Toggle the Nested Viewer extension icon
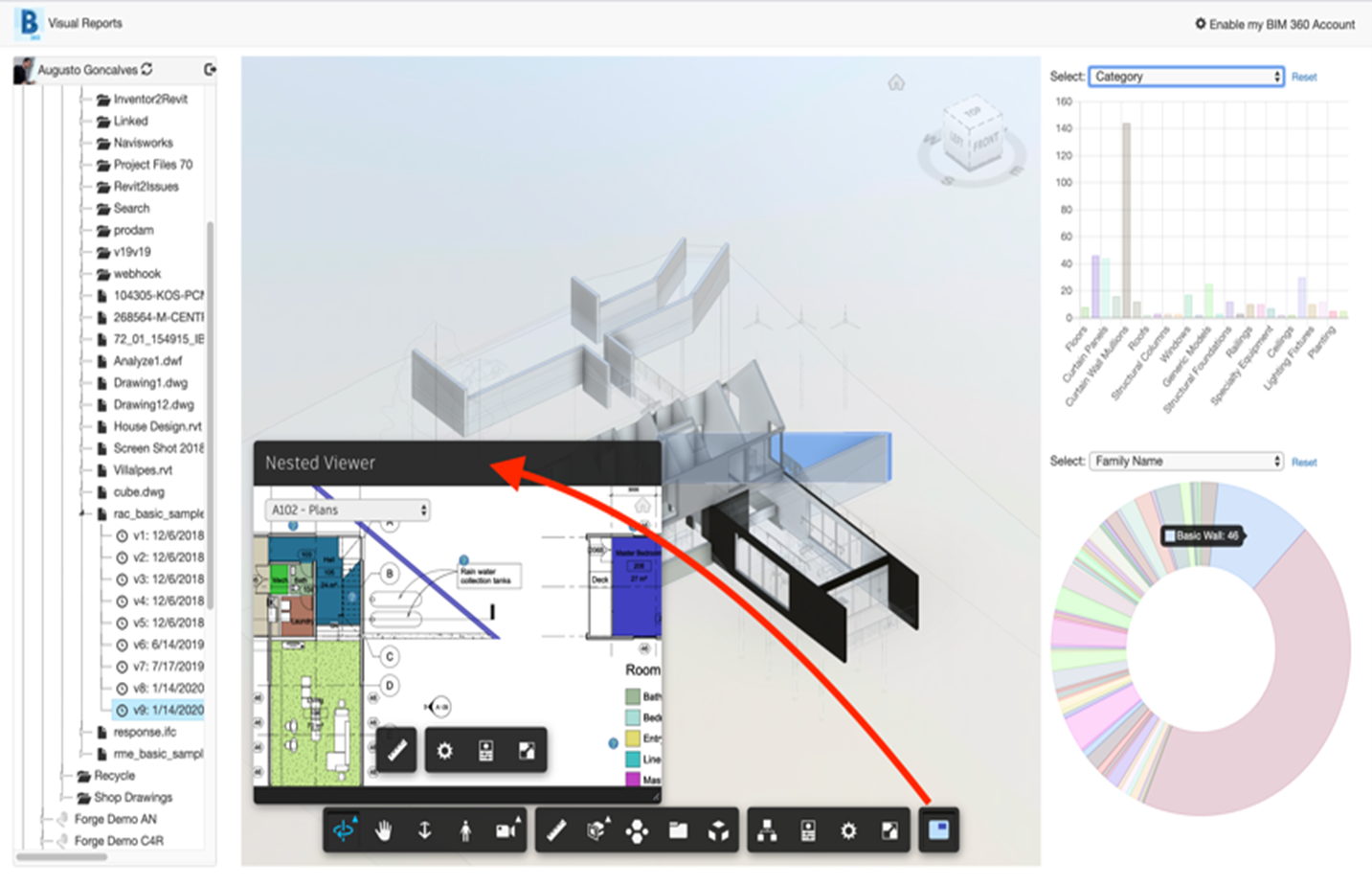The width and height of the screenshot is (1372, 885). tap(936, 829)
